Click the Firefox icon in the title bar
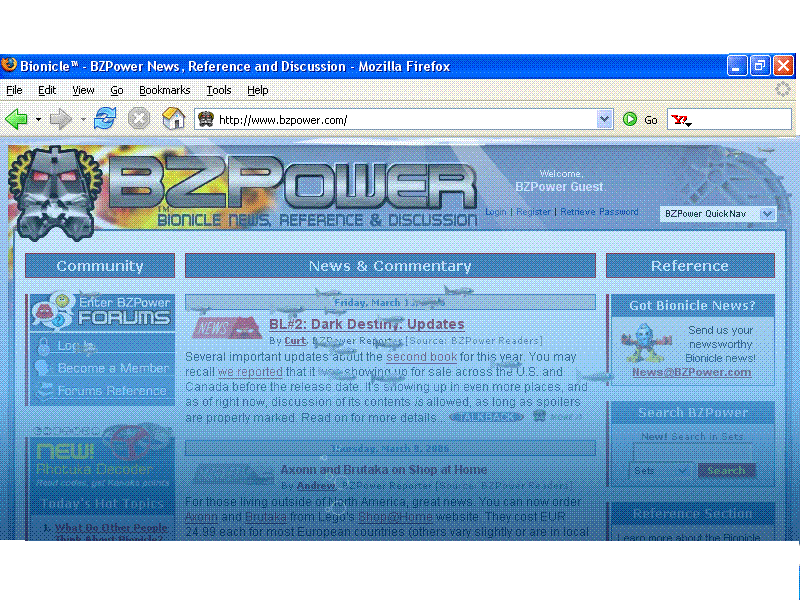 coord(9,66)
